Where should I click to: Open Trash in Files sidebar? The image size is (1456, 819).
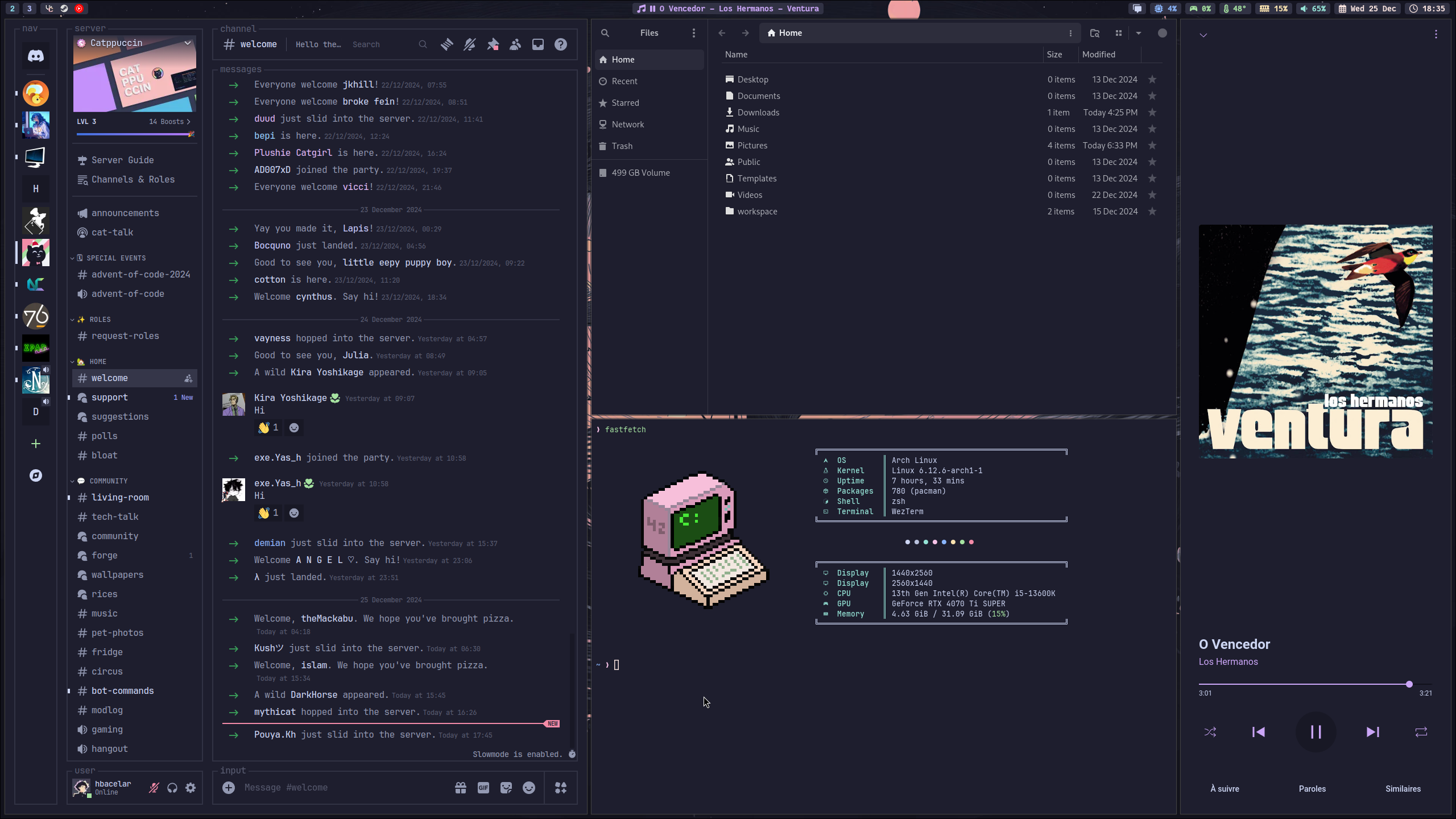pyautogui.click(x=650, y=146)
